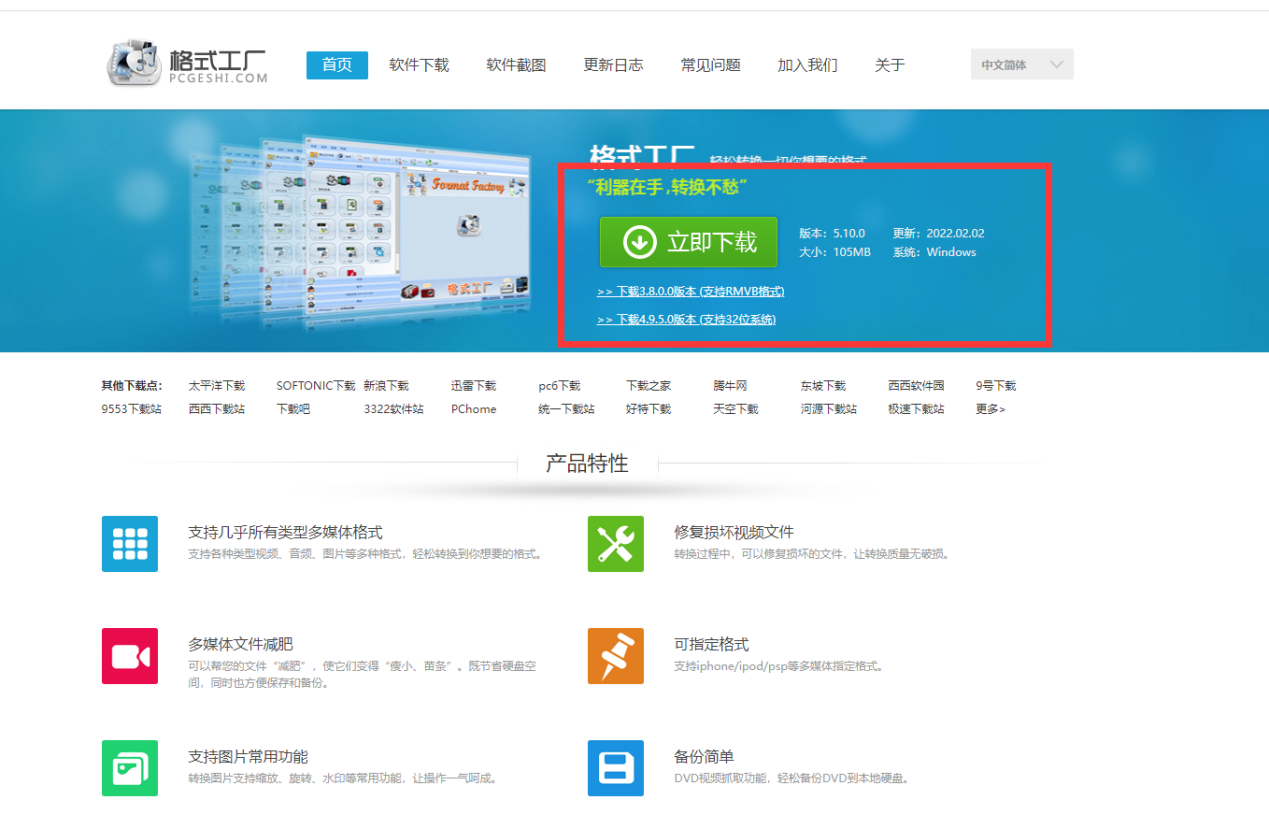This screenshot has height=814, width=1269.
Task: Click the 产品特性 section heading
Action: 587,463
